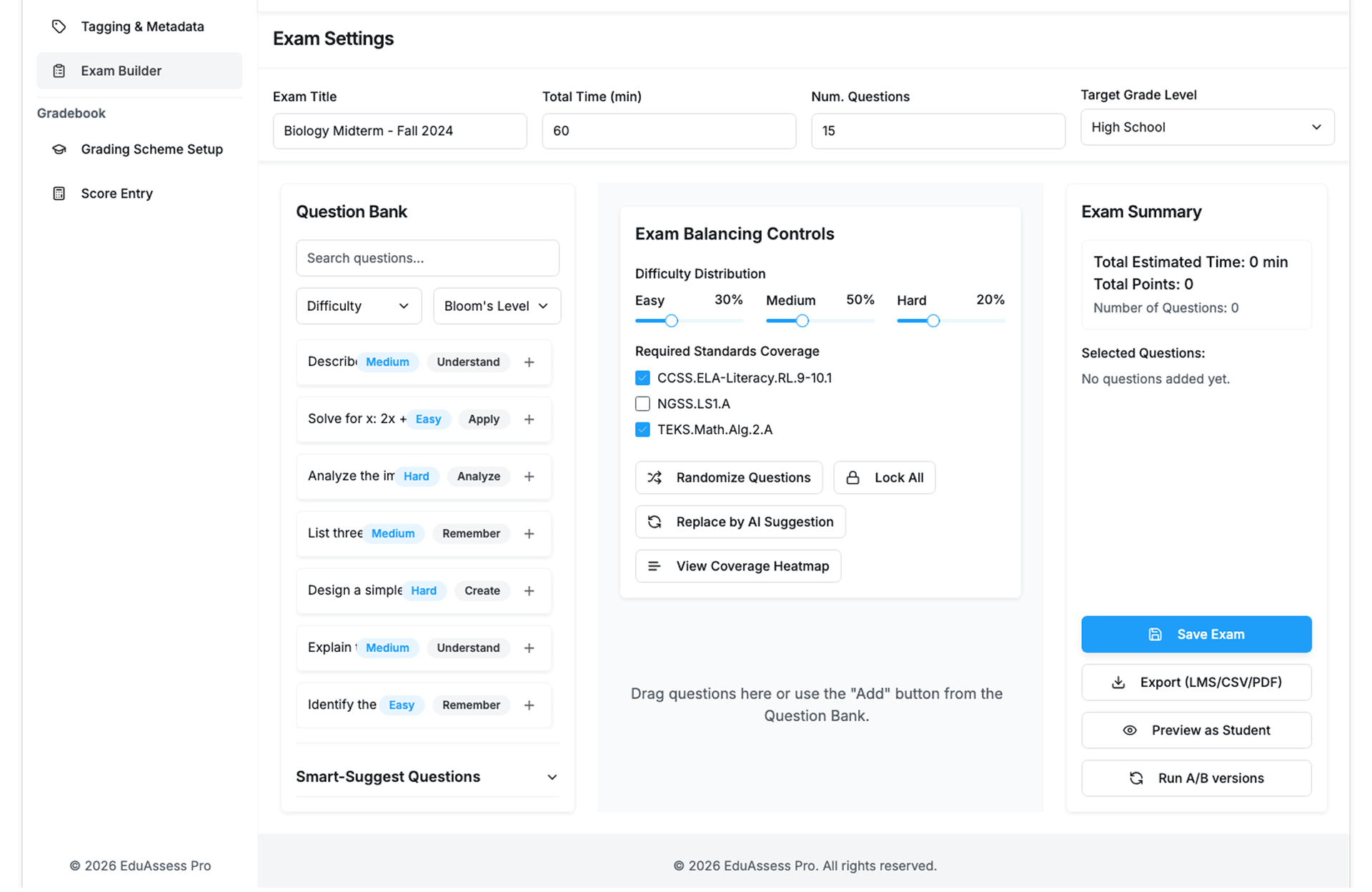1372x892 pixels.
Task: Click the graduation cap Grading Scheme icon
Action: tap(59, 149)
